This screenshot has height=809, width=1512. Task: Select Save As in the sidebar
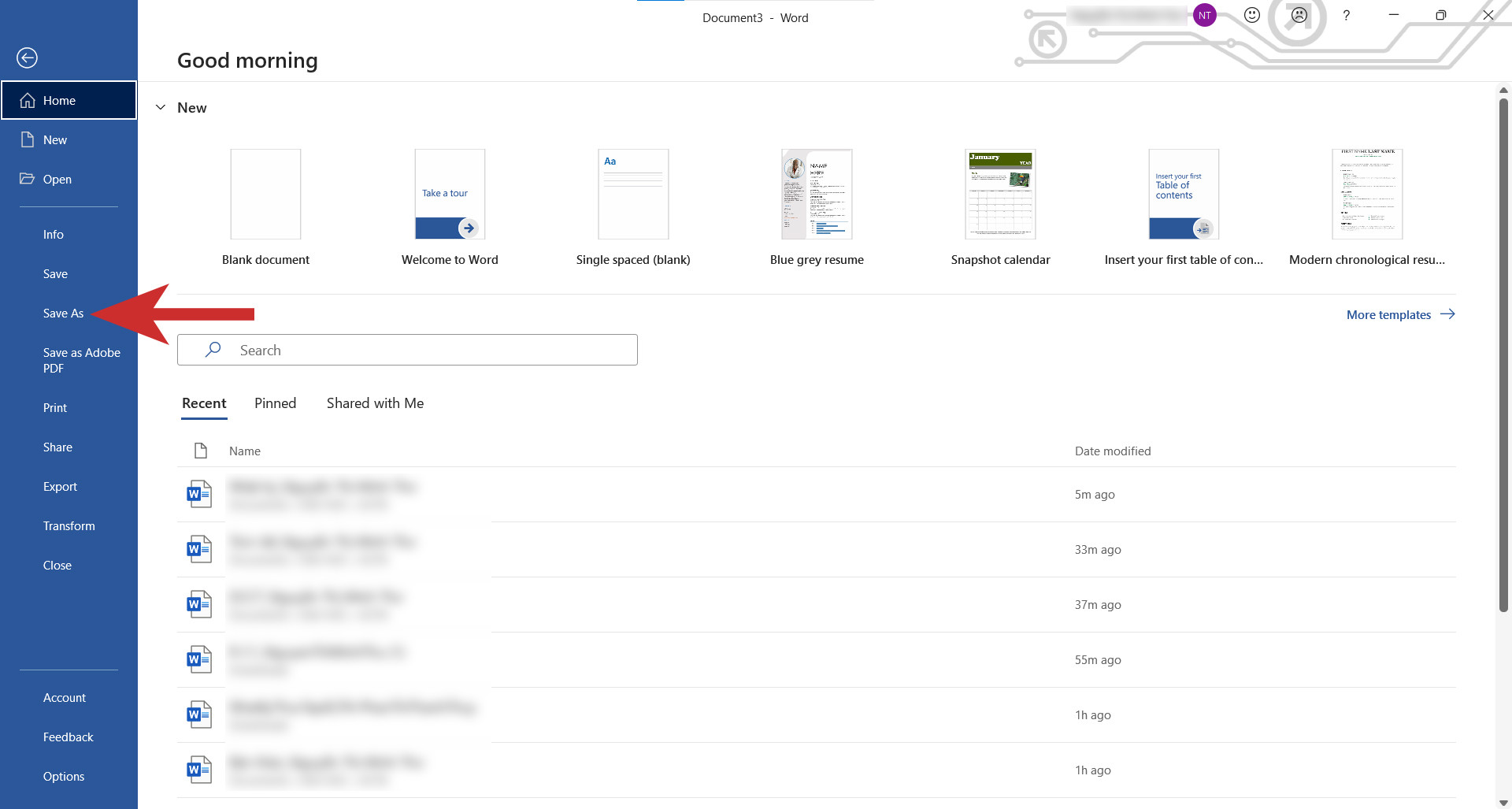[x=63, y=314]
